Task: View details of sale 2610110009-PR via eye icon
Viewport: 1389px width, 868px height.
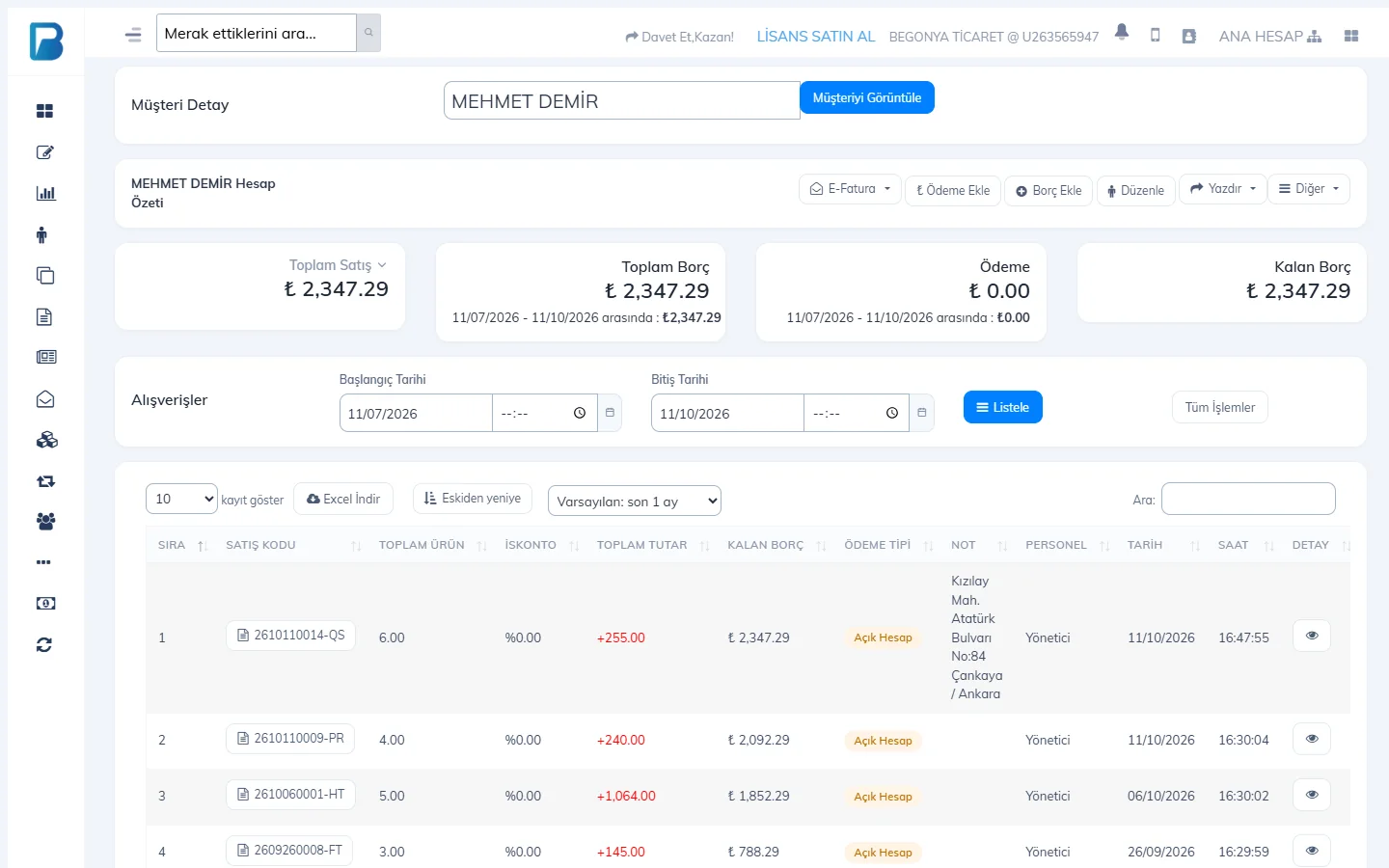Action: (x=1311, y=739)
